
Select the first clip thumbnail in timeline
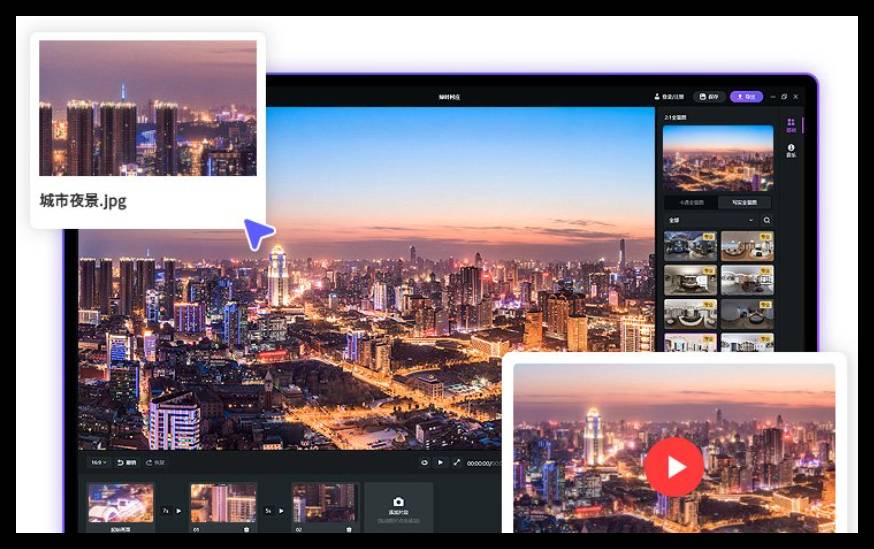pyautogui.click(x=120, y=503)
